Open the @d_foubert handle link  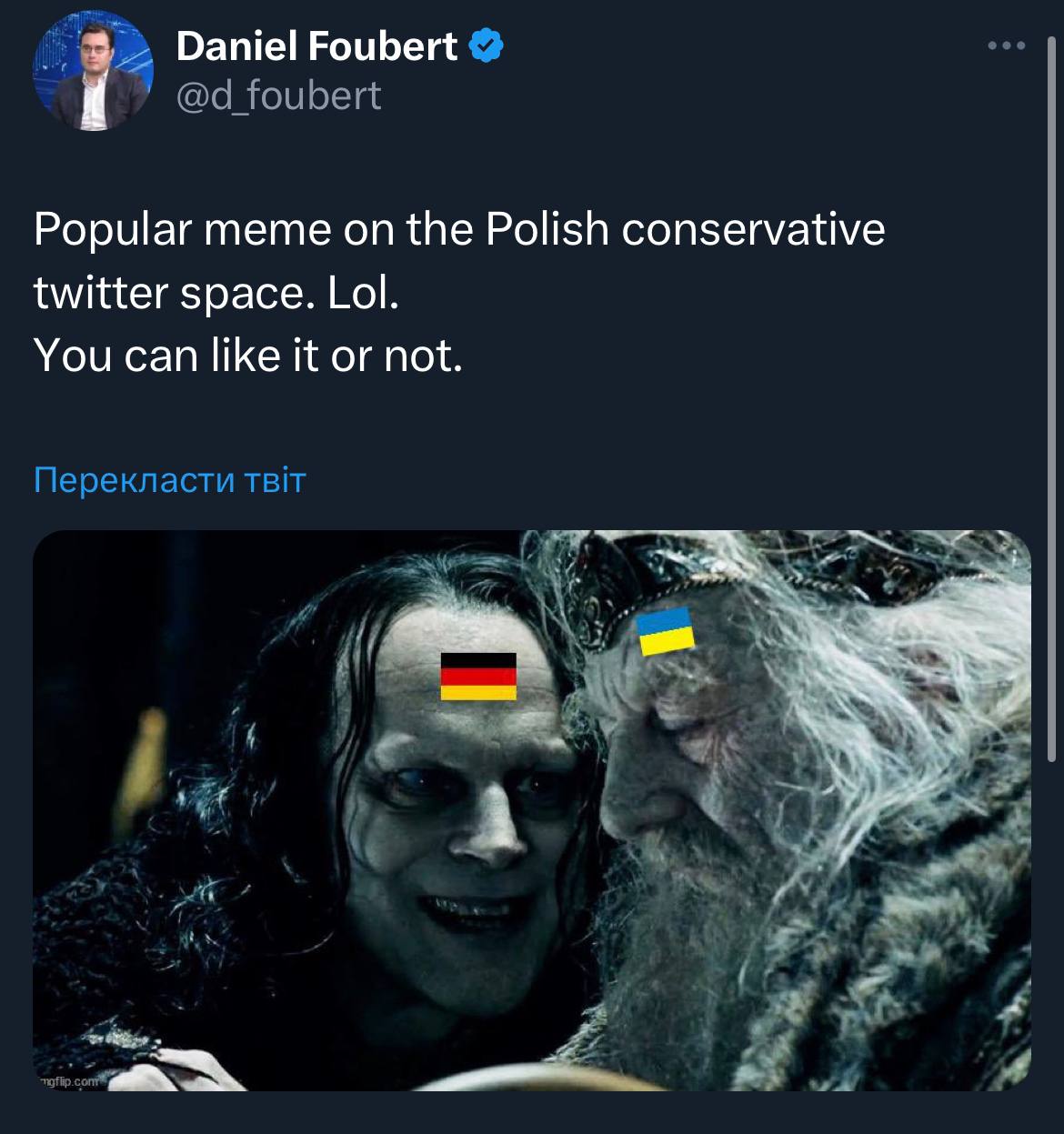(x=278, y=95)
